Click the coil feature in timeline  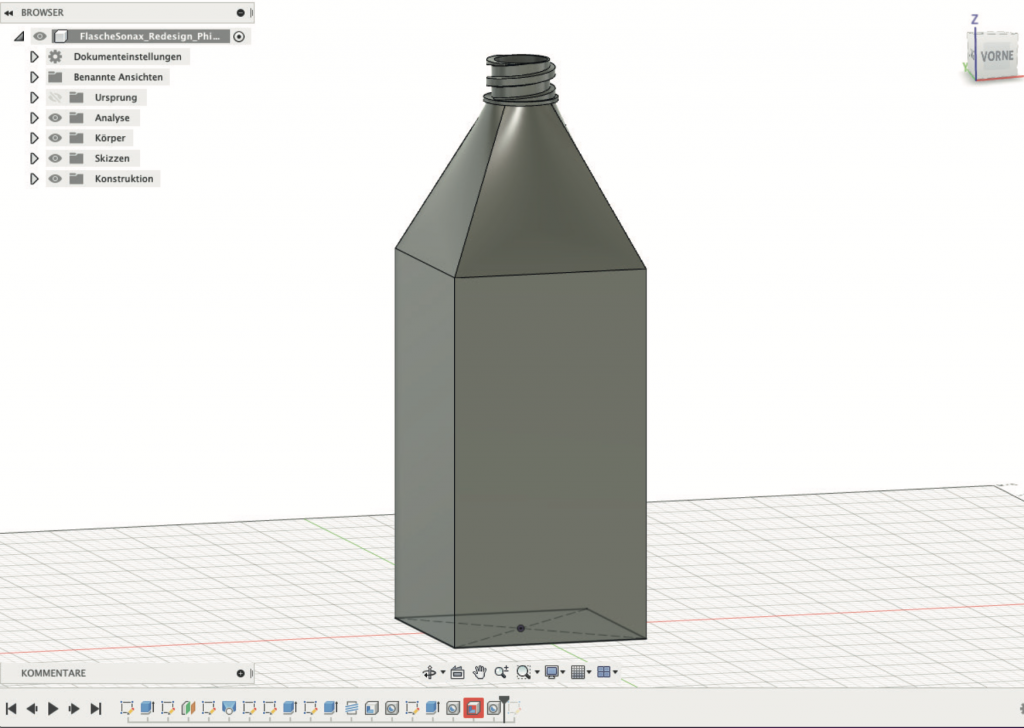point(351,708)
